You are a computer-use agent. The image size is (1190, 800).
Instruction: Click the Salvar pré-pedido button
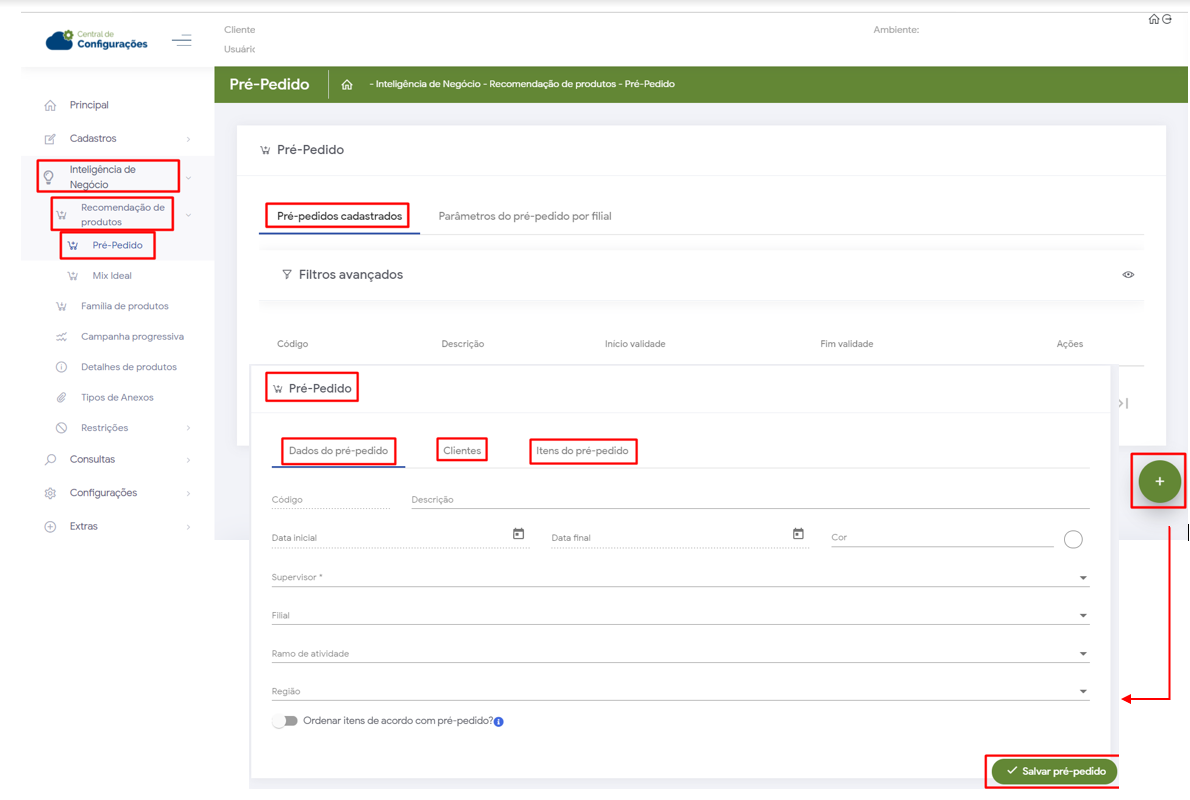pos(1055,771)
